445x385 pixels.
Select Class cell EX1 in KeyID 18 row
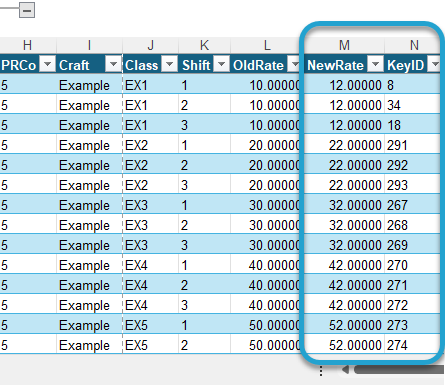[x=150, y=124]
